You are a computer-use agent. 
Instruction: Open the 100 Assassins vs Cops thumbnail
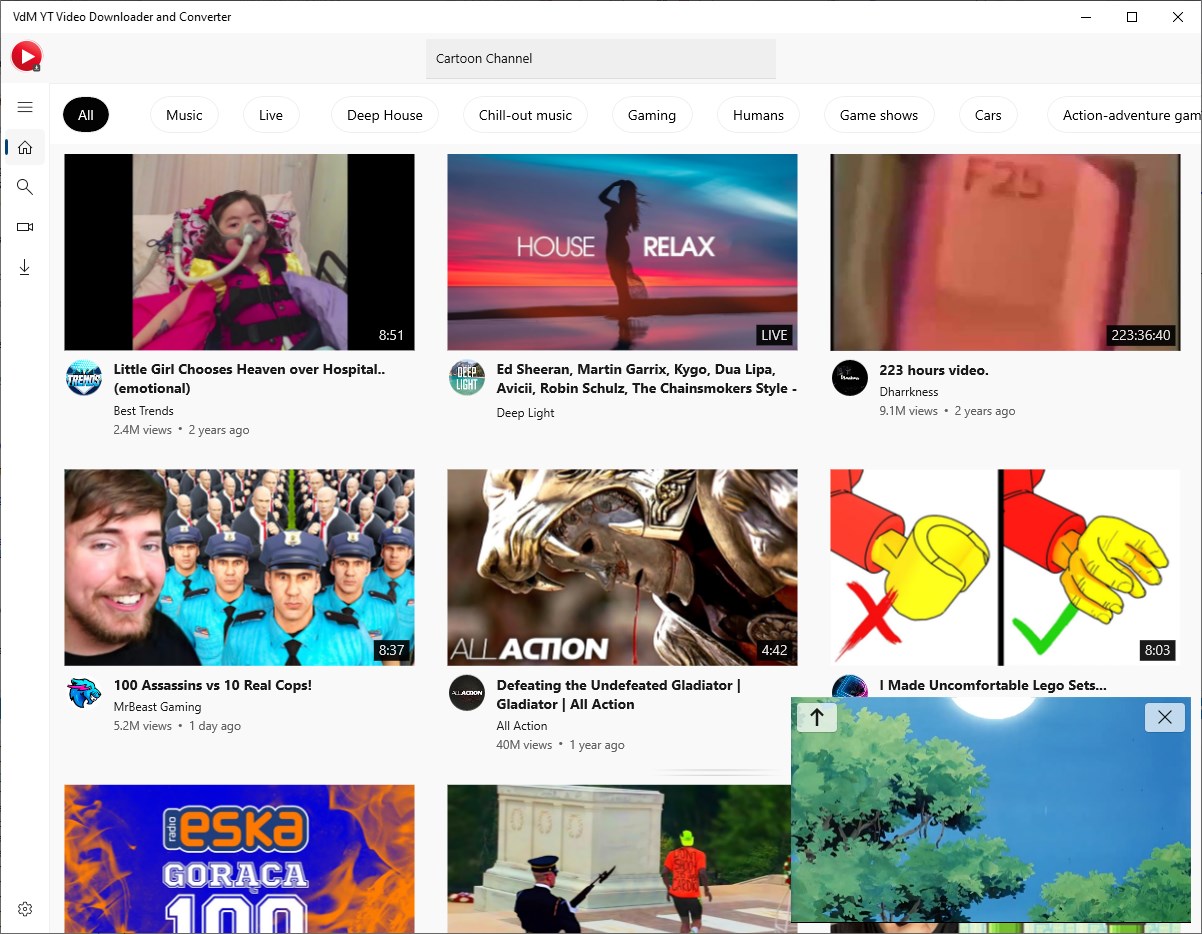239,568
